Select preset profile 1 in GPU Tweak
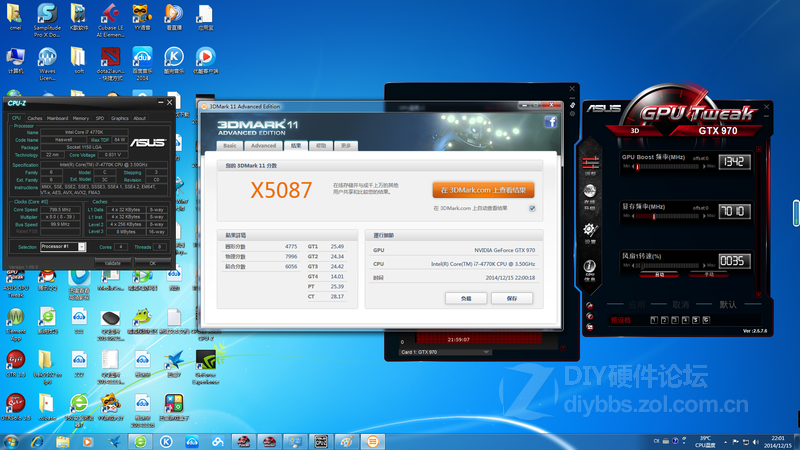The image size is (800, 450). 654,320
